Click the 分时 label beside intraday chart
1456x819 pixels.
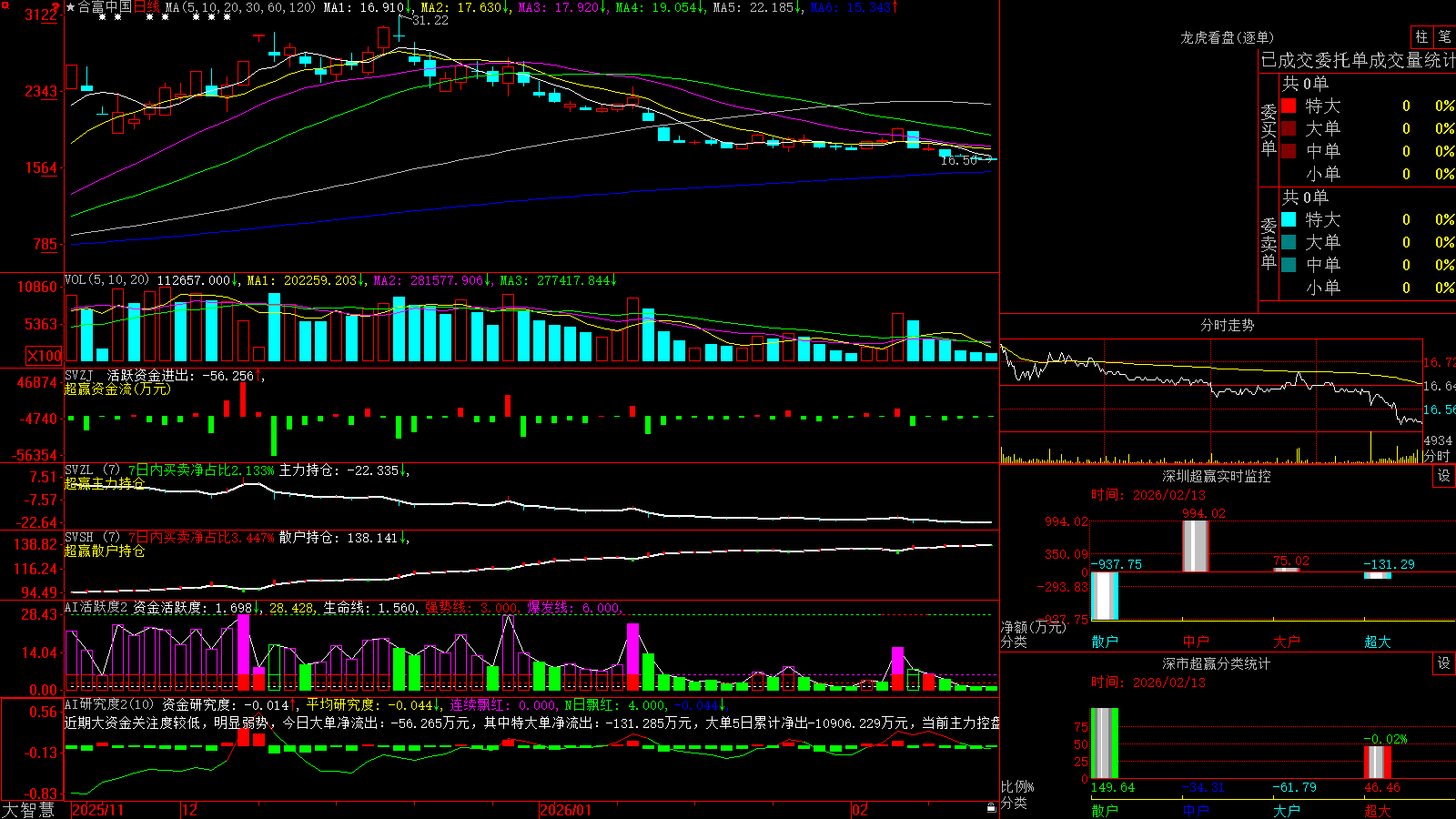pyautogui.click(x=1437, y=456)
